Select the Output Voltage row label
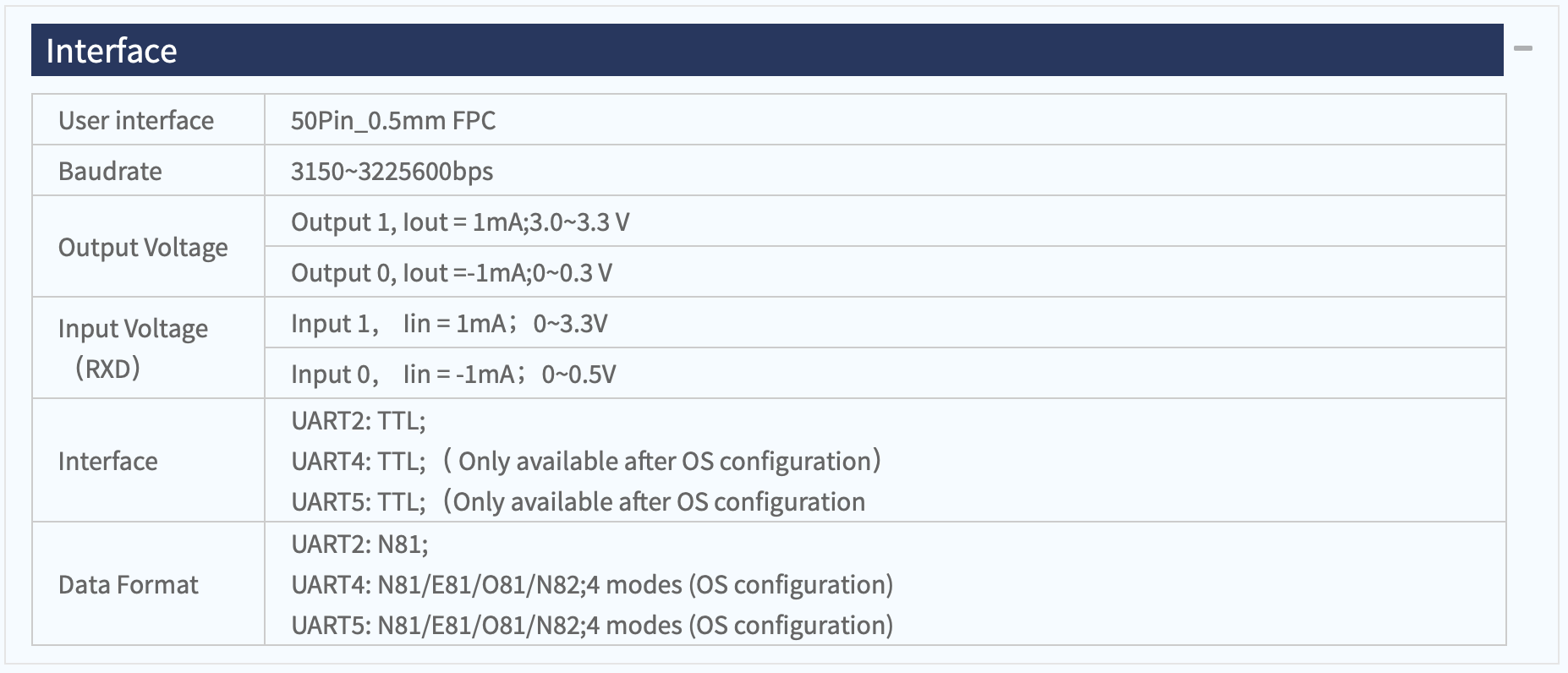 click(143, 247)
